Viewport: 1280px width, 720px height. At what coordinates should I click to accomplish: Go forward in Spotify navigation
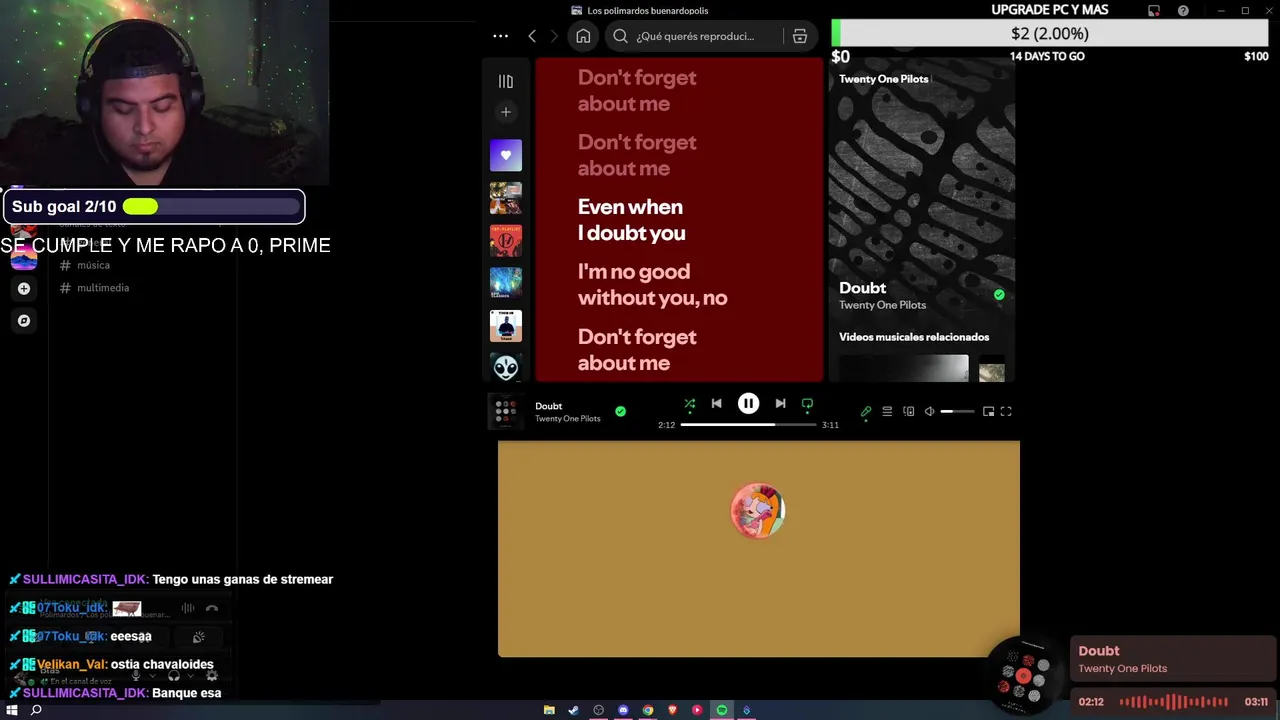coord(554,36)
